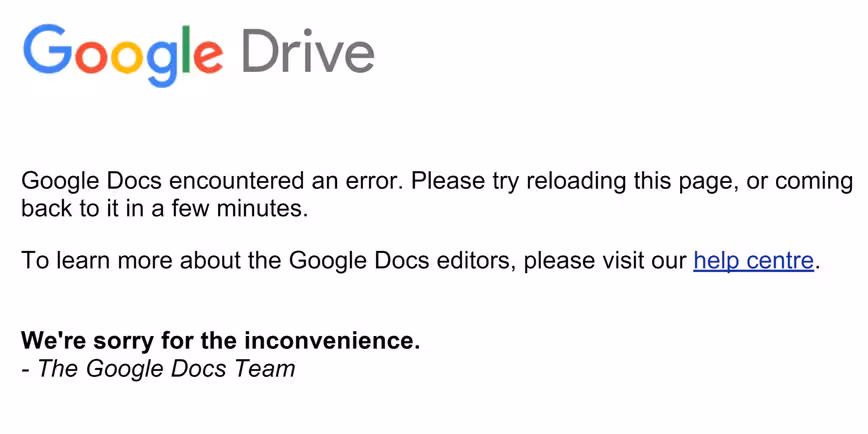This screenshot has width=868, height=434.
Task: Click the 'Google Docs encountered an error.' sentence
Action: (213, 181)
